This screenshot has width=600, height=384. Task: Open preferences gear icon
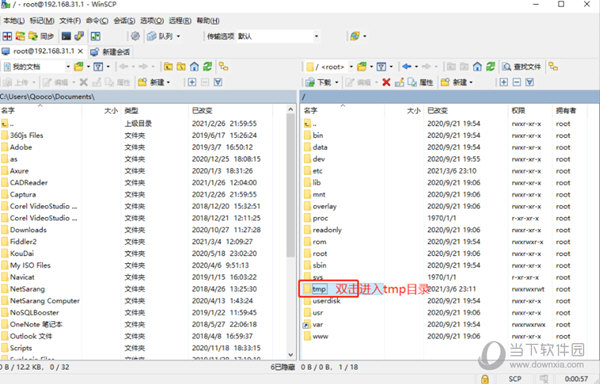click(135, 36)
